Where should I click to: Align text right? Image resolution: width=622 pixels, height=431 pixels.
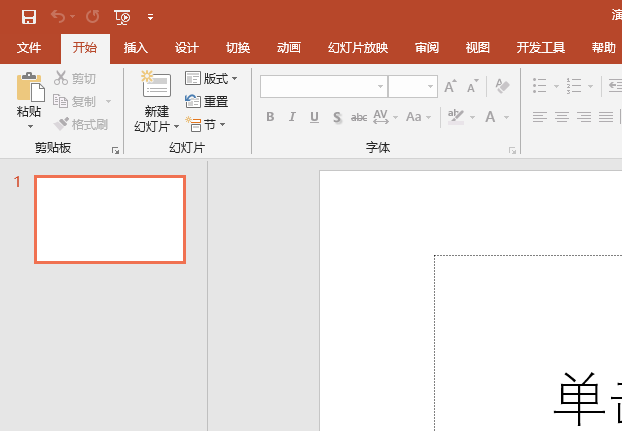point(584,117)
